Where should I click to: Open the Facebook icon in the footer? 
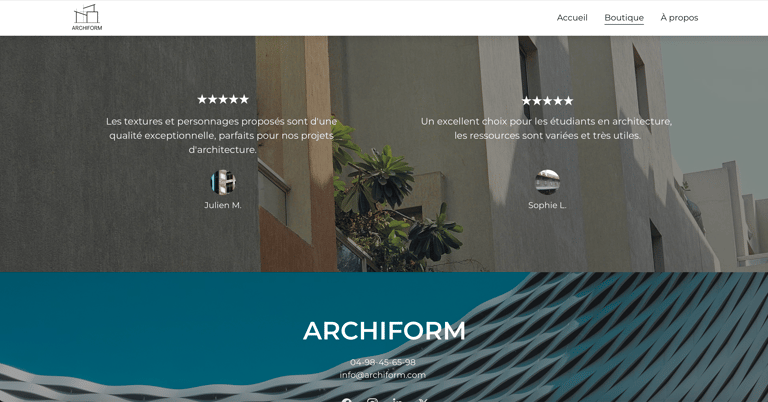(x=347, y=400)
